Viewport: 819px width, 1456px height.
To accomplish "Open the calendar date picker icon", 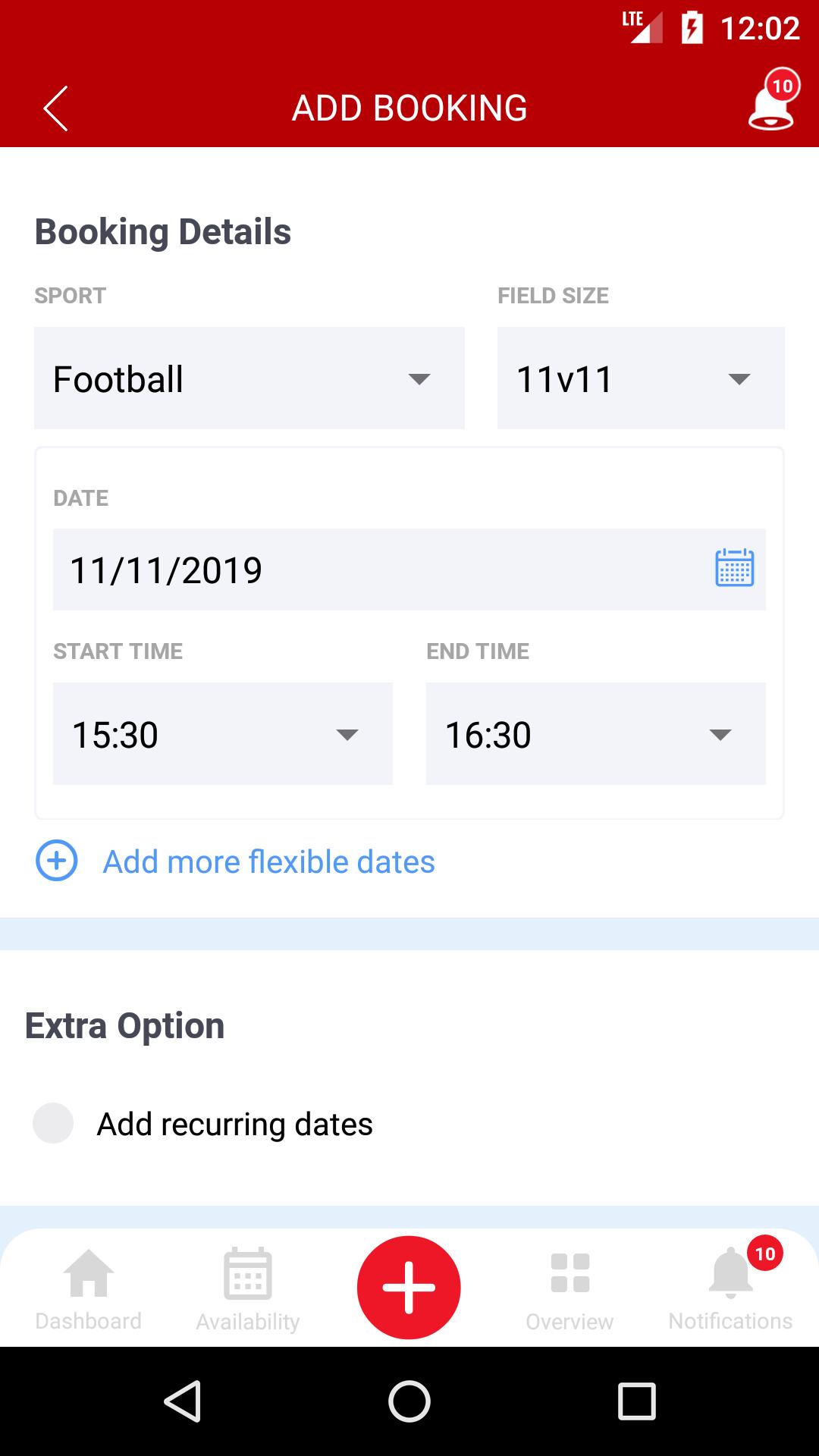I will pos(734,568).
